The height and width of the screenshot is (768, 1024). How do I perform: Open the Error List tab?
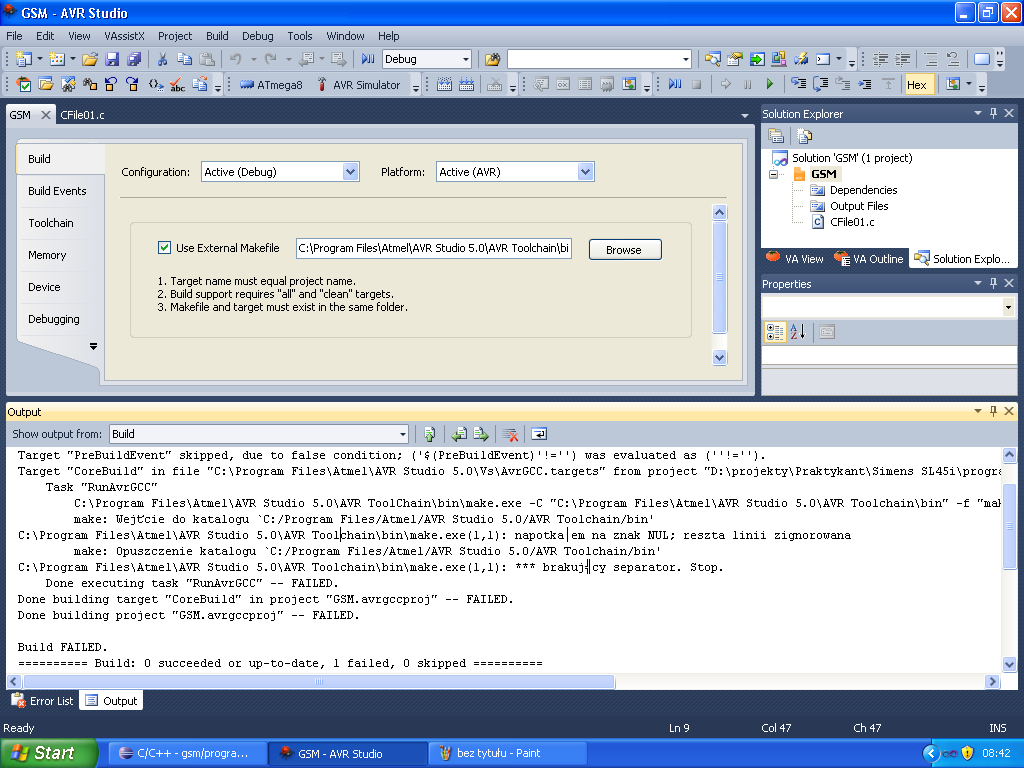42,701
